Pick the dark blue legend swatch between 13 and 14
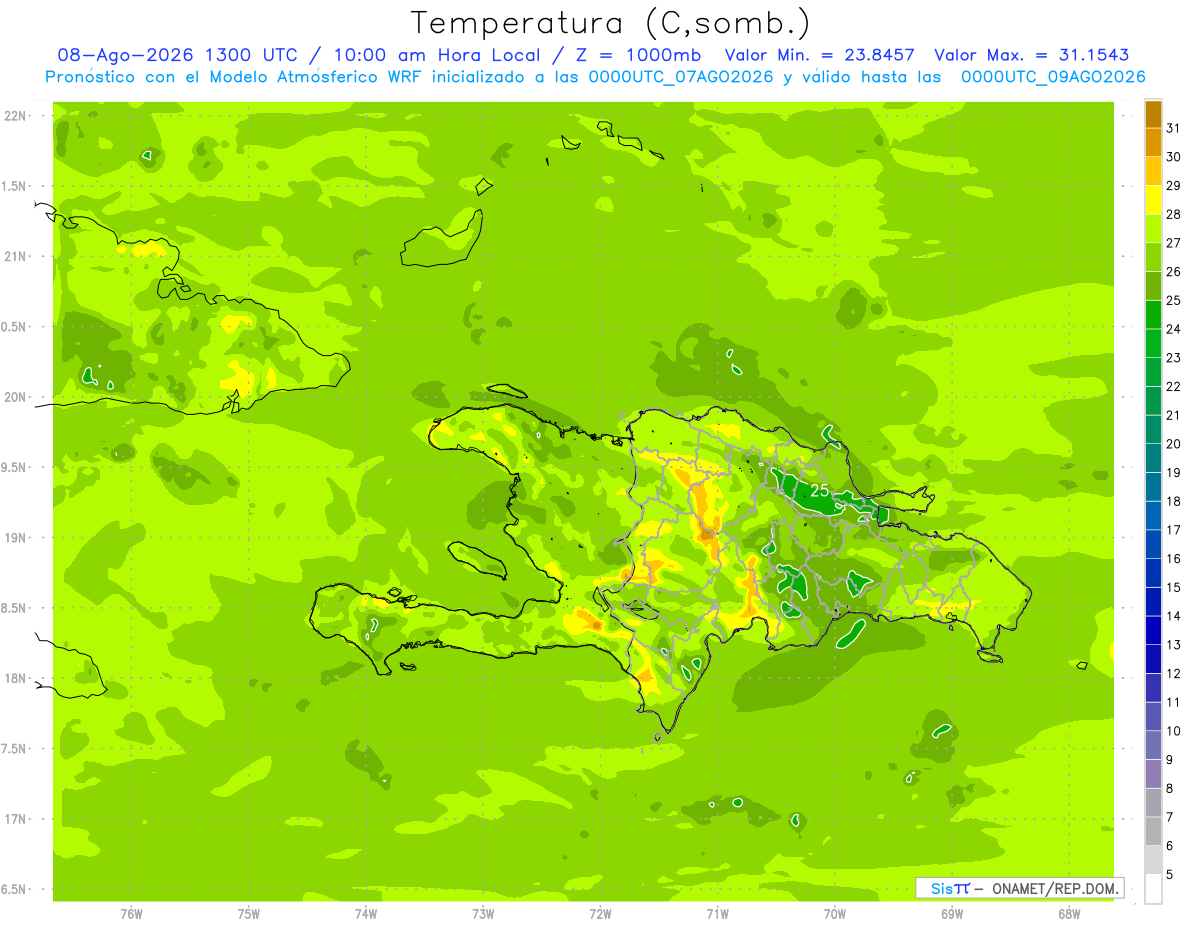The height and width of the screenshot is (927, 1200). click(1153, 630)
